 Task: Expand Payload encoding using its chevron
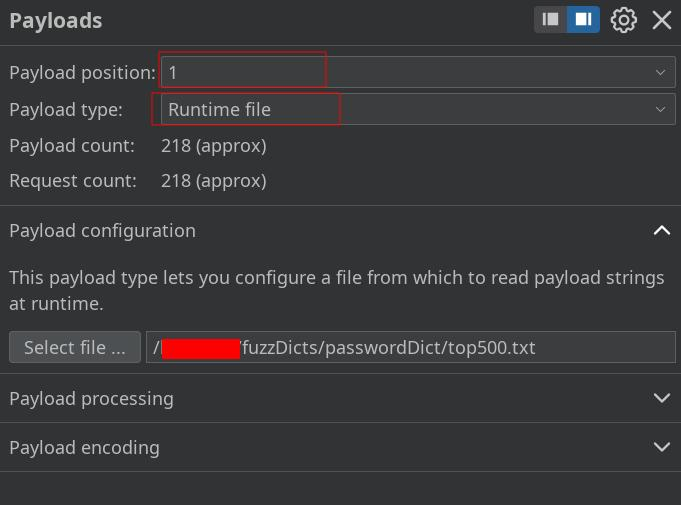661,447
